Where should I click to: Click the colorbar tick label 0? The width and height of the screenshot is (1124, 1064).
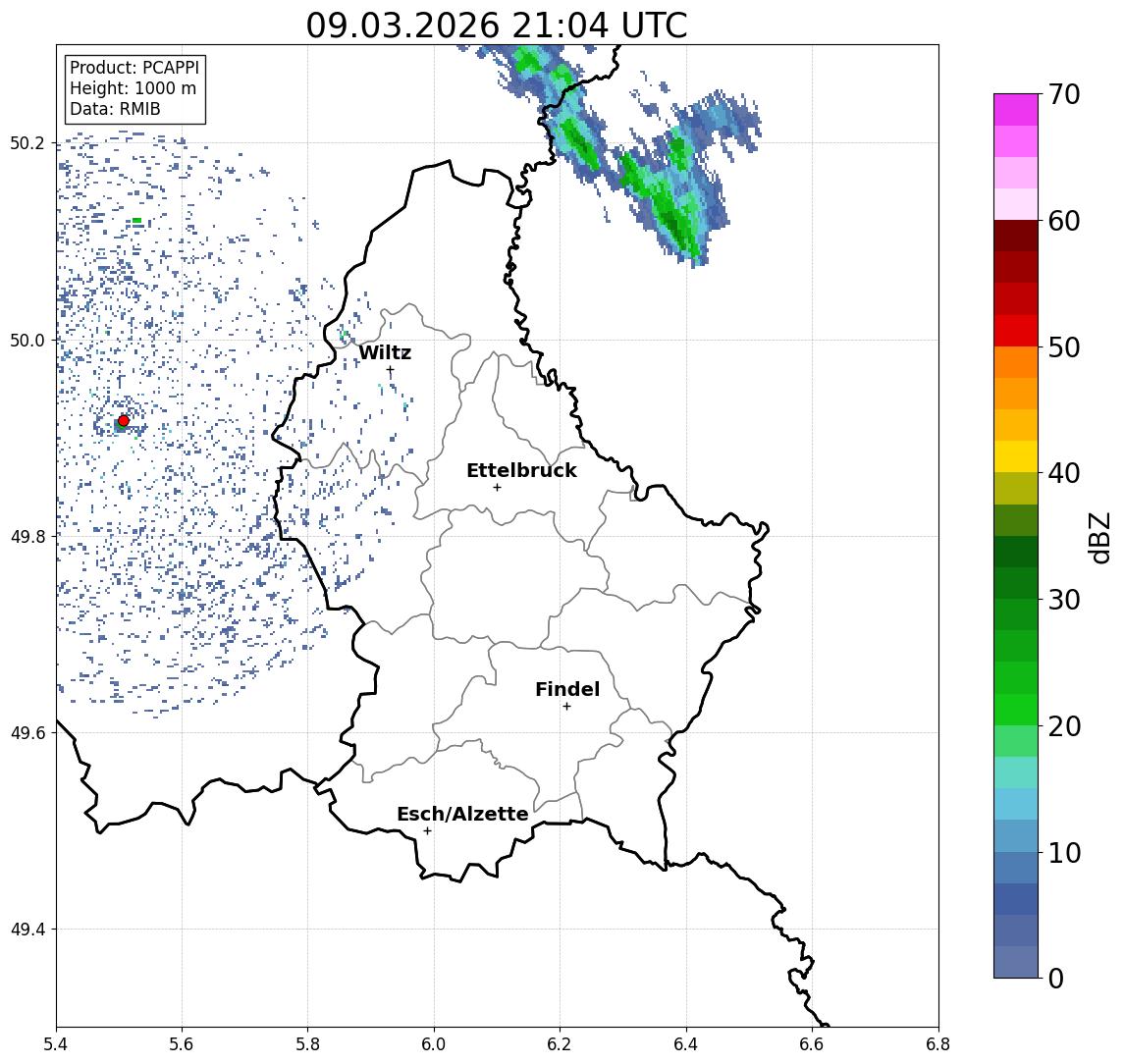point(1056,978)
